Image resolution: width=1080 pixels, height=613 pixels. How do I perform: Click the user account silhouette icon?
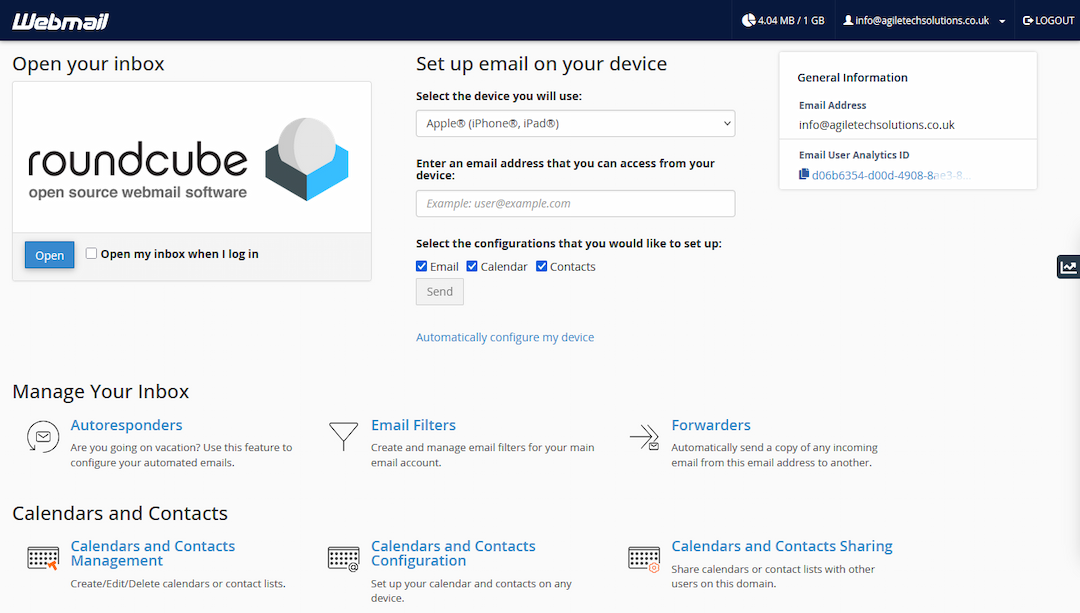[848, 21]
